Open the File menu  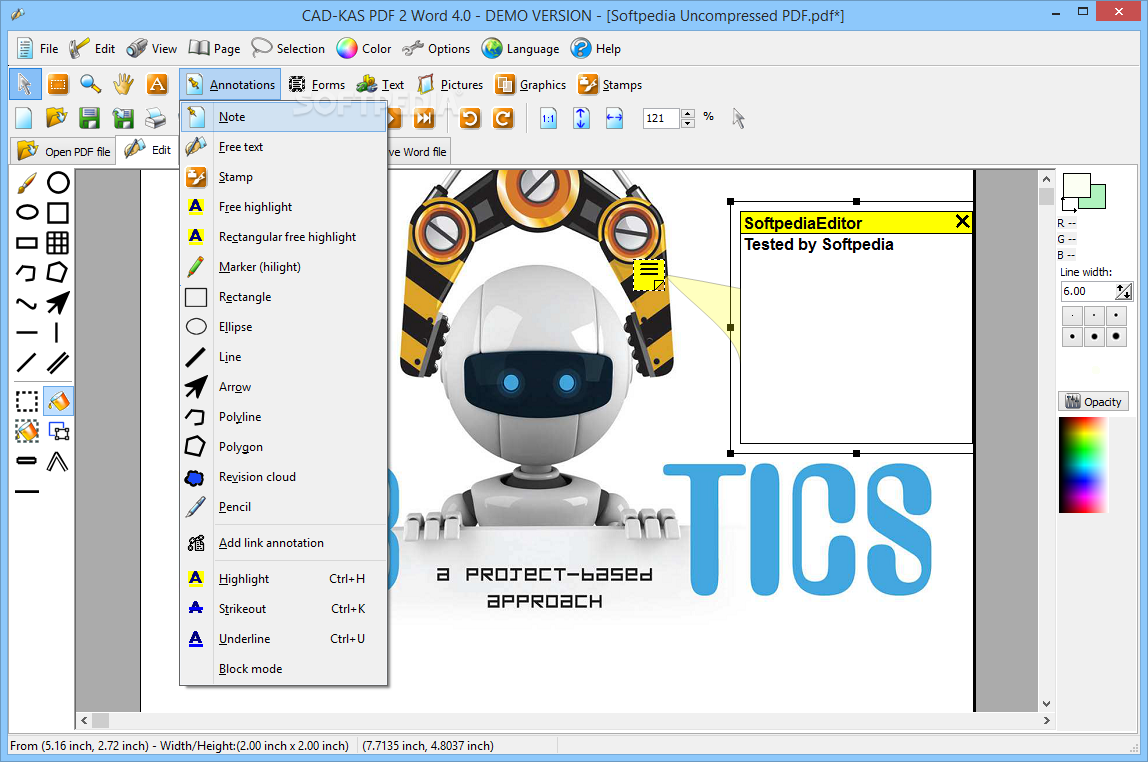[x=37, y=48]
